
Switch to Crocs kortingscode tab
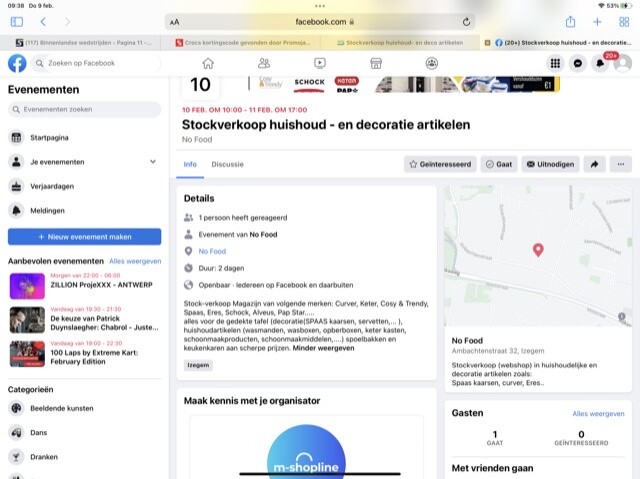(241, 42)
